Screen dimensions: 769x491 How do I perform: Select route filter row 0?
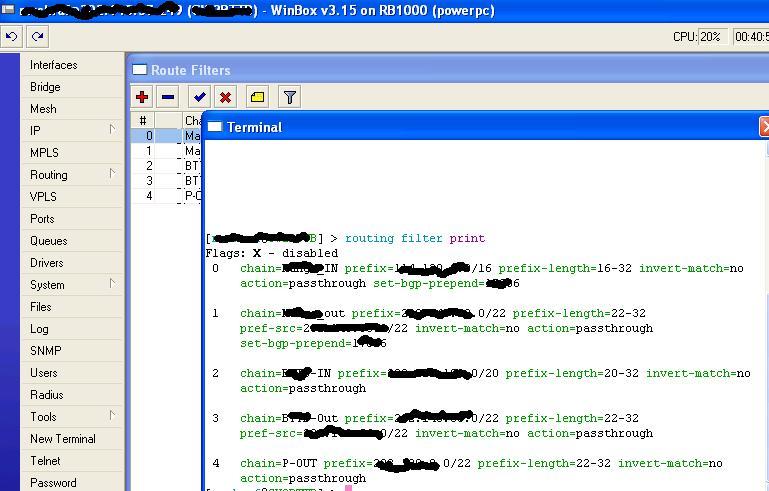point(167,136)
